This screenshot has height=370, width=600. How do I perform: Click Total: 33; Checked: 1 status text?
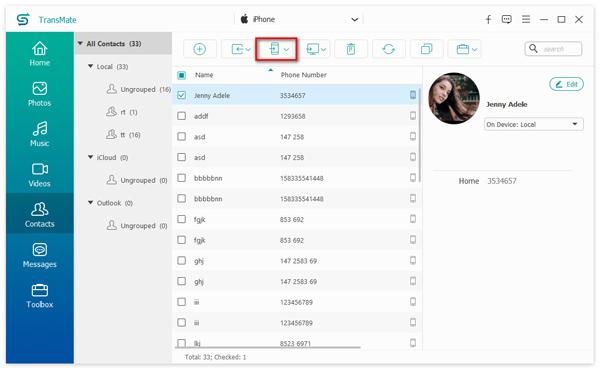(x=215, y=357)
